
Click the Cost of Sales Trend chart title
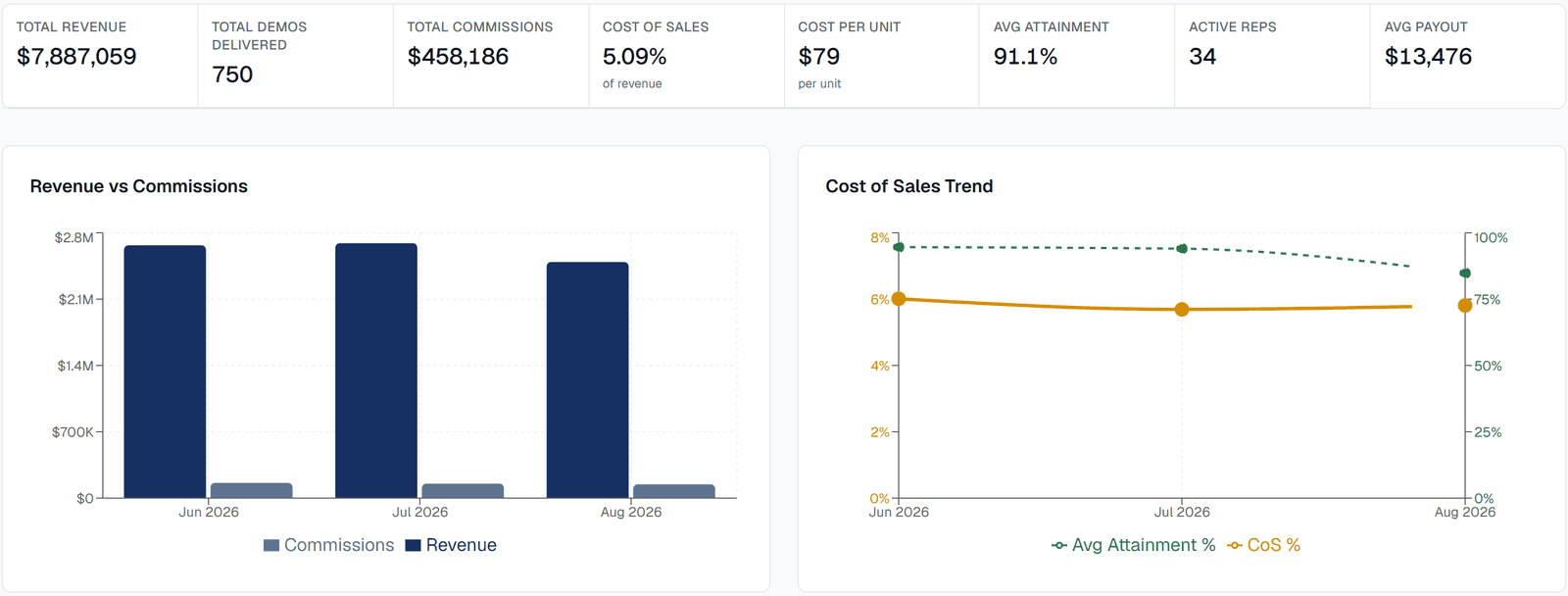(909, 186)
